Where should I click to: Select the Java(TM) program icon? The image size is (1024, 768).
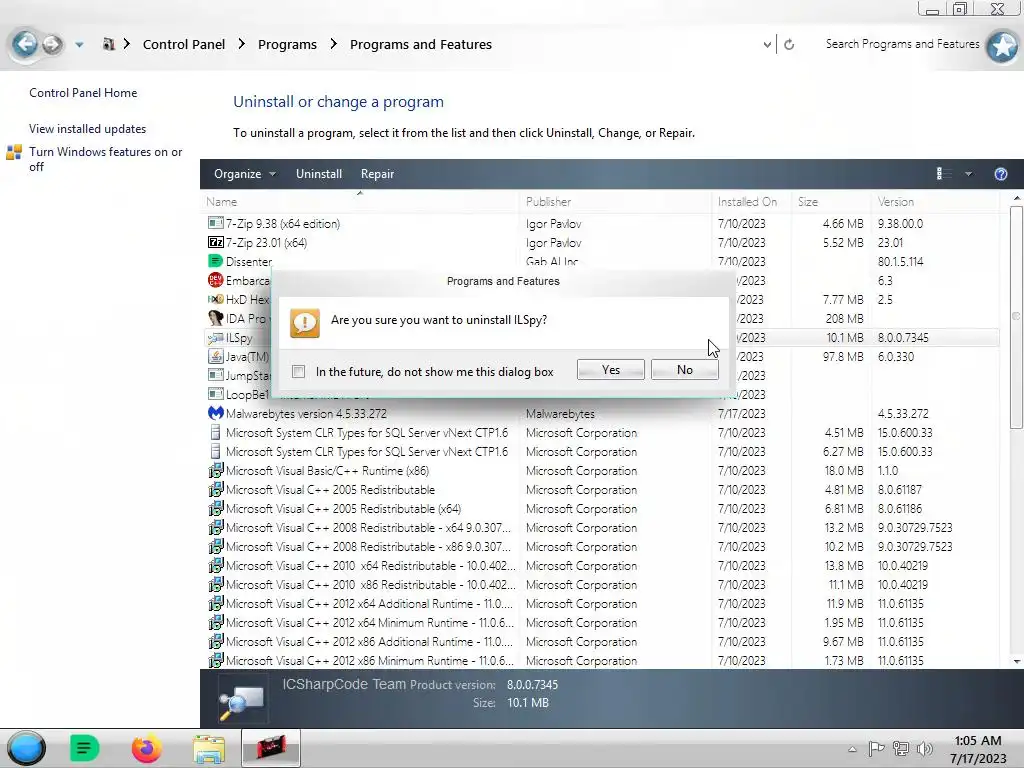point(216,357)
